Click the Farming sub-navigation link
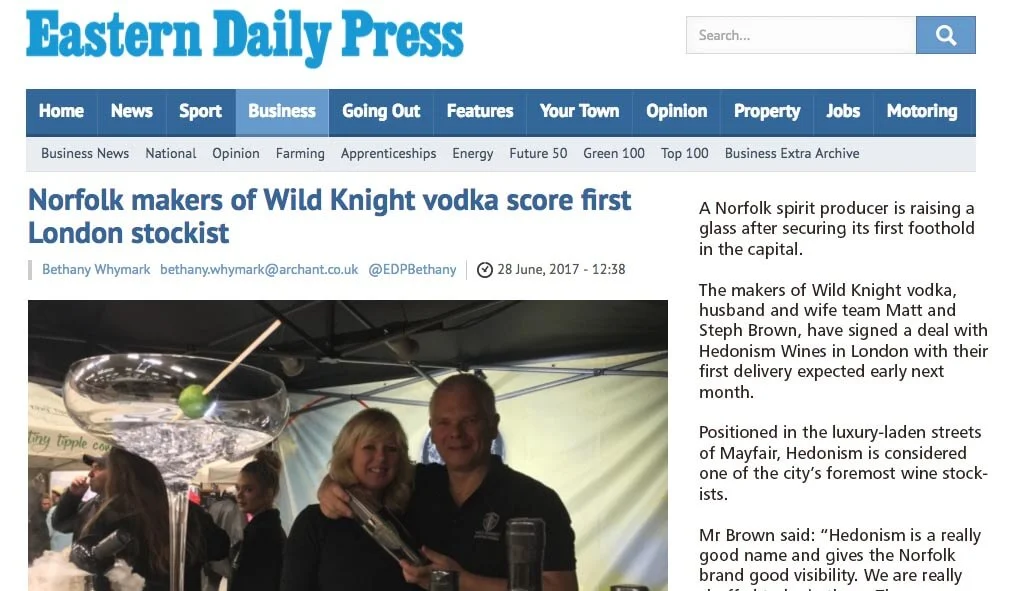 pos(300,153)
